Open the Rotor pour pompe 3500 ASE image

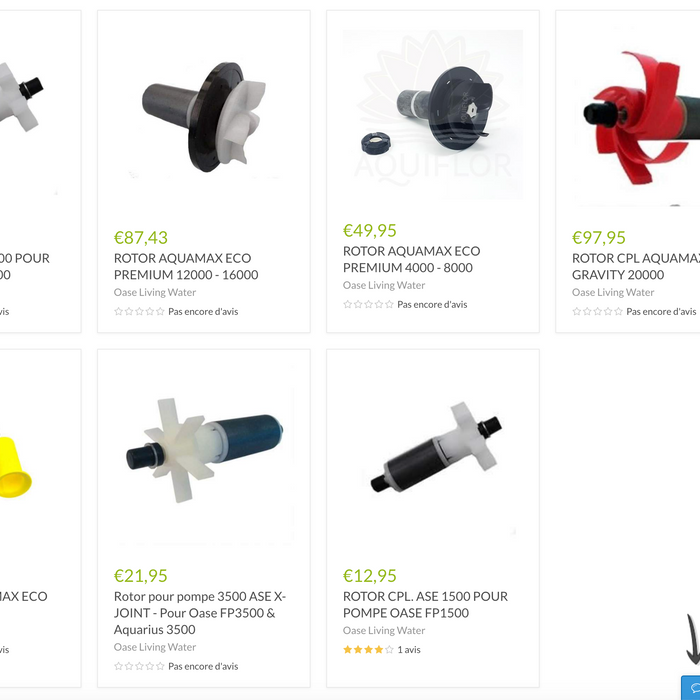[204, 451]
